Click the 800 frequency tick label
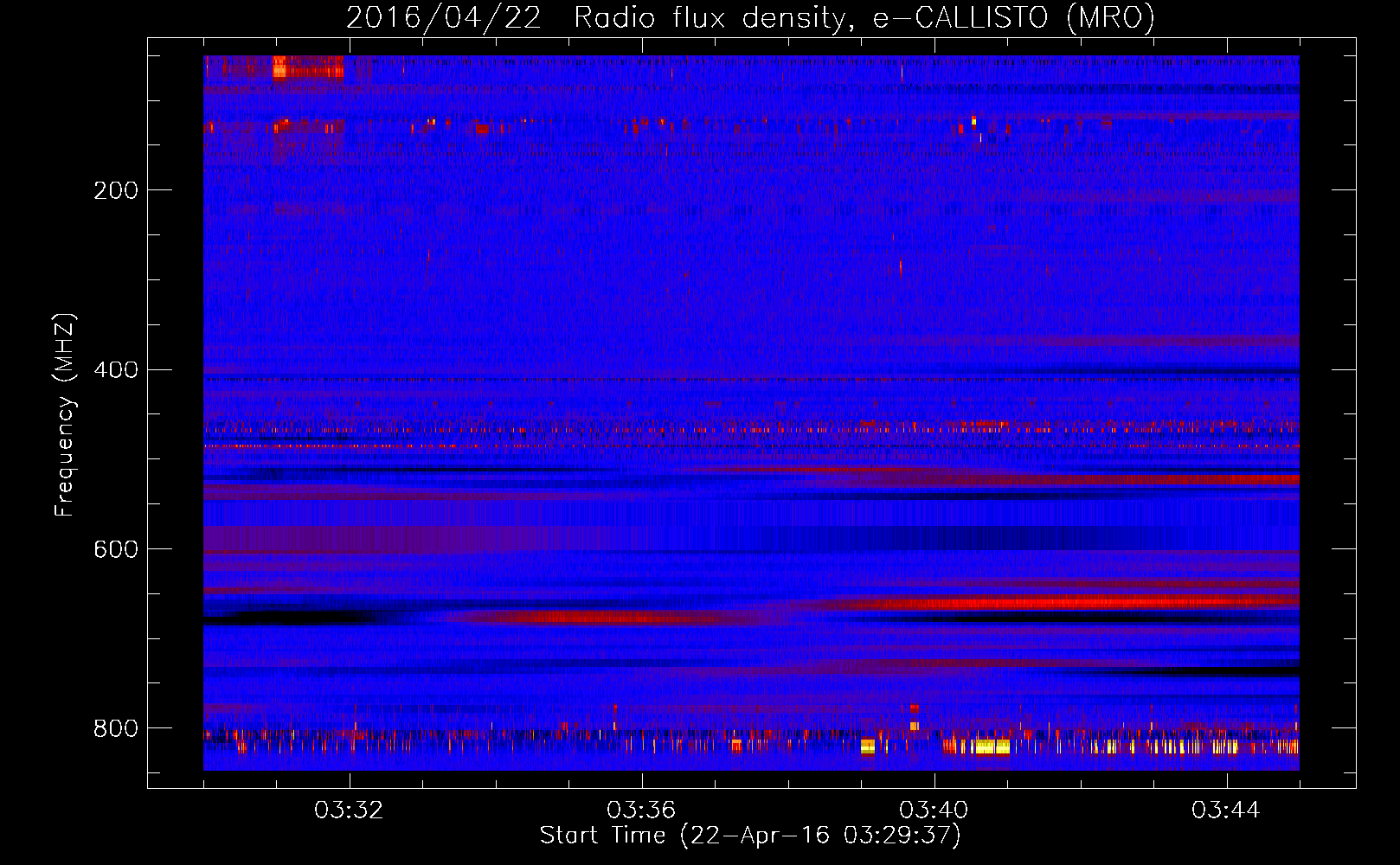Viewport: 1400px width, 865px height. [x=116, y=728]
